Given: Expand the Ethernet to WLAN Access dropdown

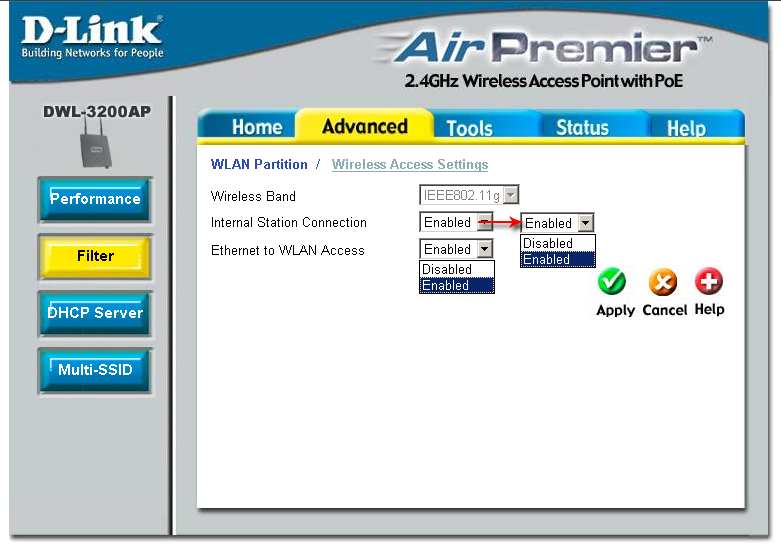Looking at the screenshot, I should (x=456, y=249).
